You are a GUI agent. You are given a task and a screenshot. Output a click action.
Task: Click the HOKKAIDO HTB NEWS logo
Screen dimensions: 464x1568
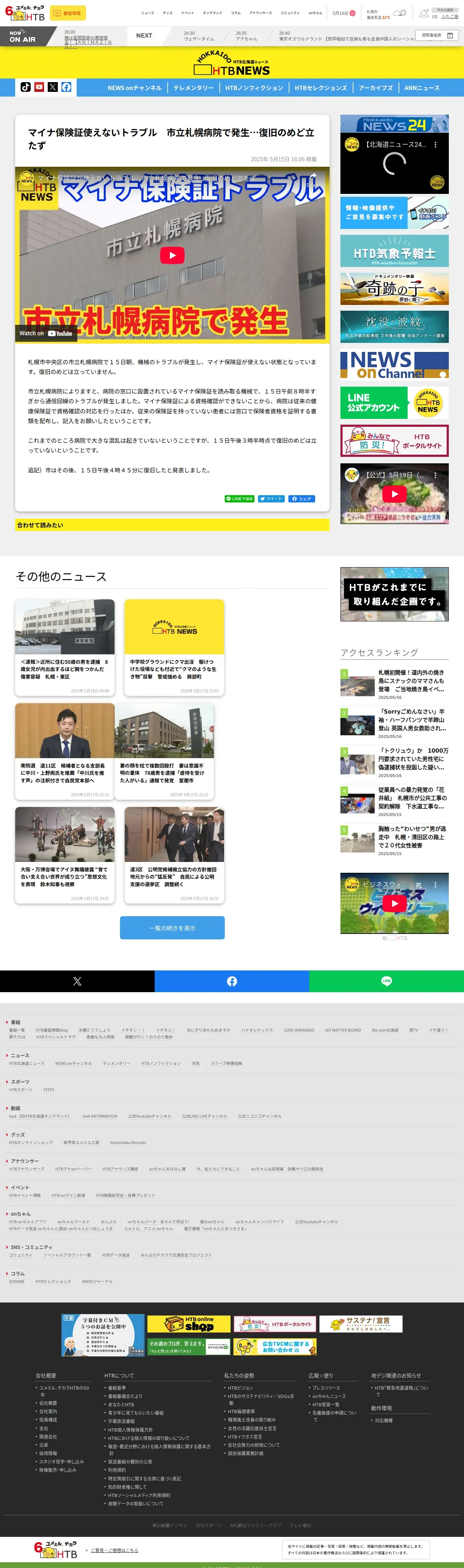coord(232,63)
